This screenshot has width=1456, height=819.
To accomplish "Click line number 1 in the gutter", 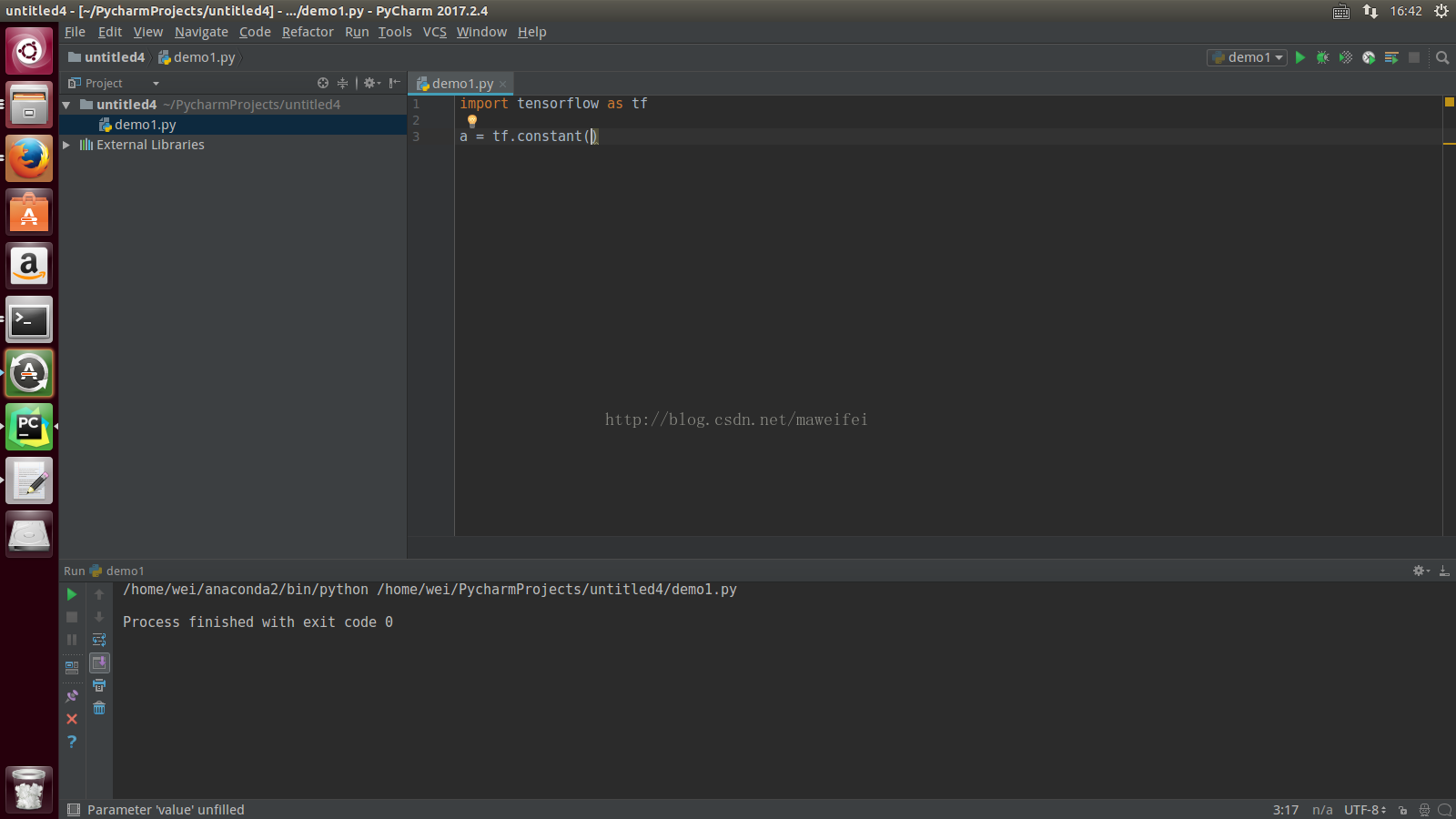I will click(x=416, y=104).
